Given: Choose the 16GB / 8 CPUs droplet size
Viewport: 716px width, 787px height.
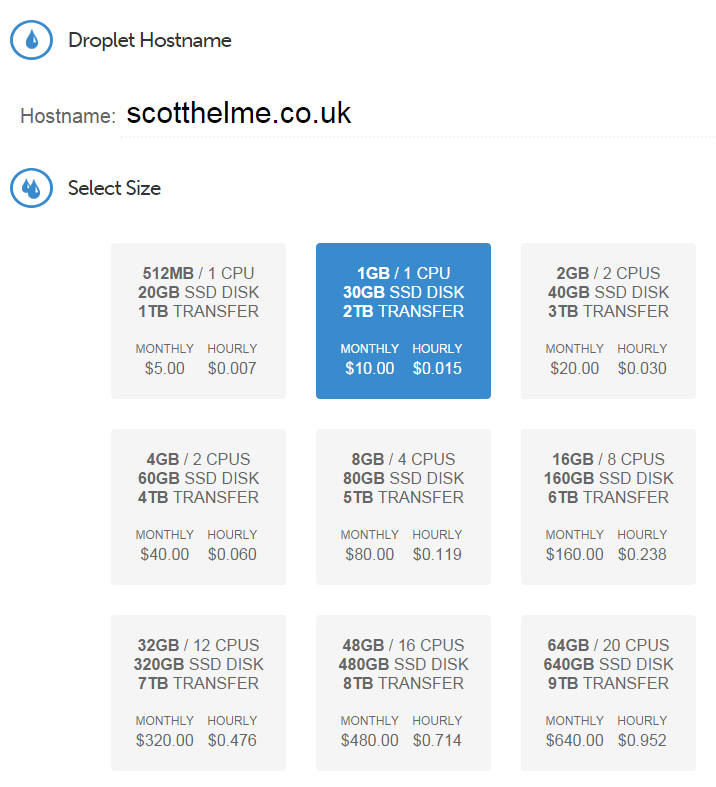Looking at the screenshot, I should coord(608,506).
